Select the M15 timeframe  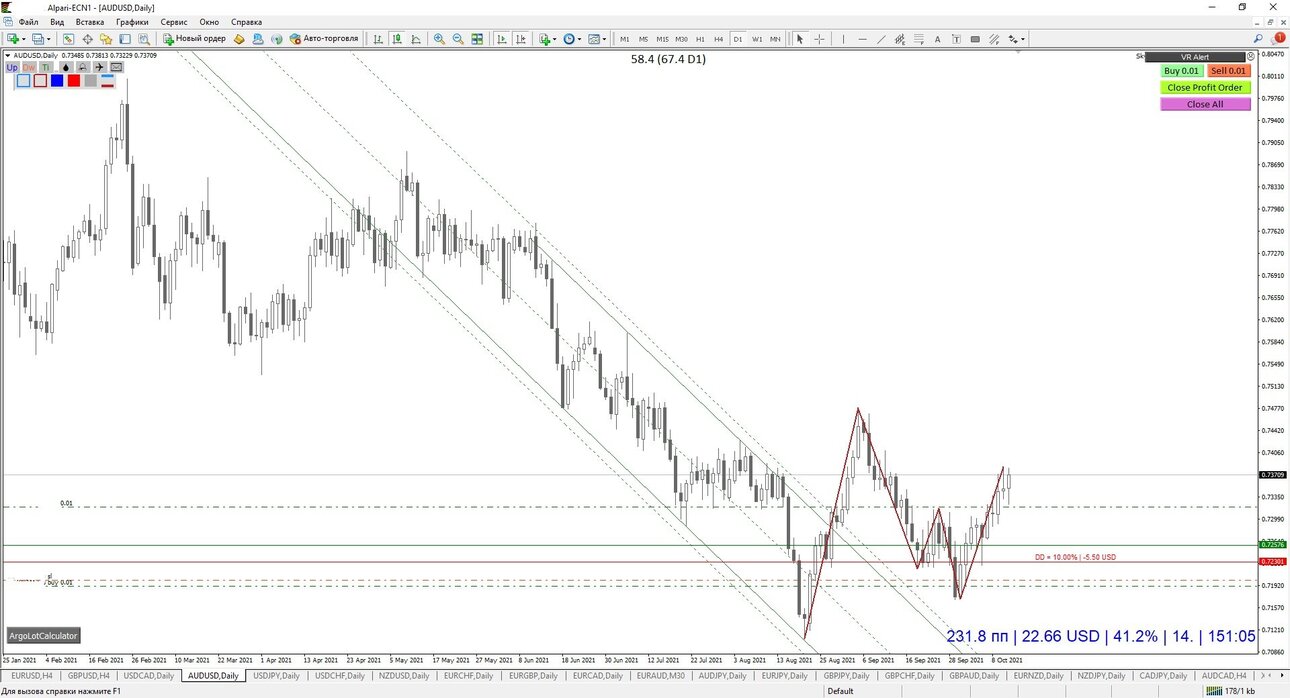[662, 39]
